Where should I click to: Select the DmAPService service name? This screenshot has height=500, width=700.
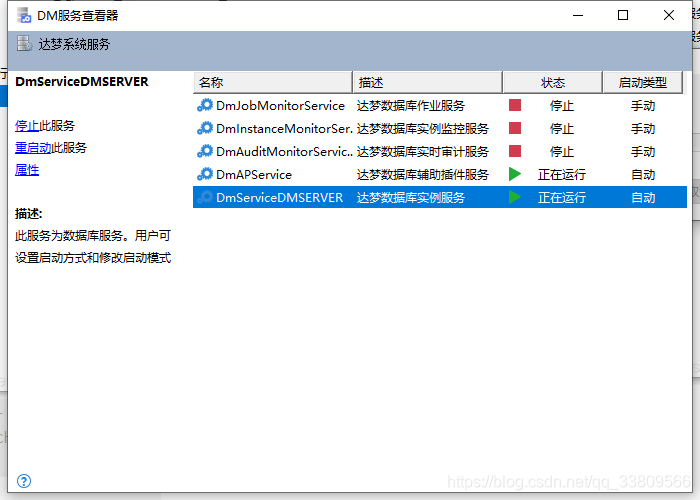(254, 175)
